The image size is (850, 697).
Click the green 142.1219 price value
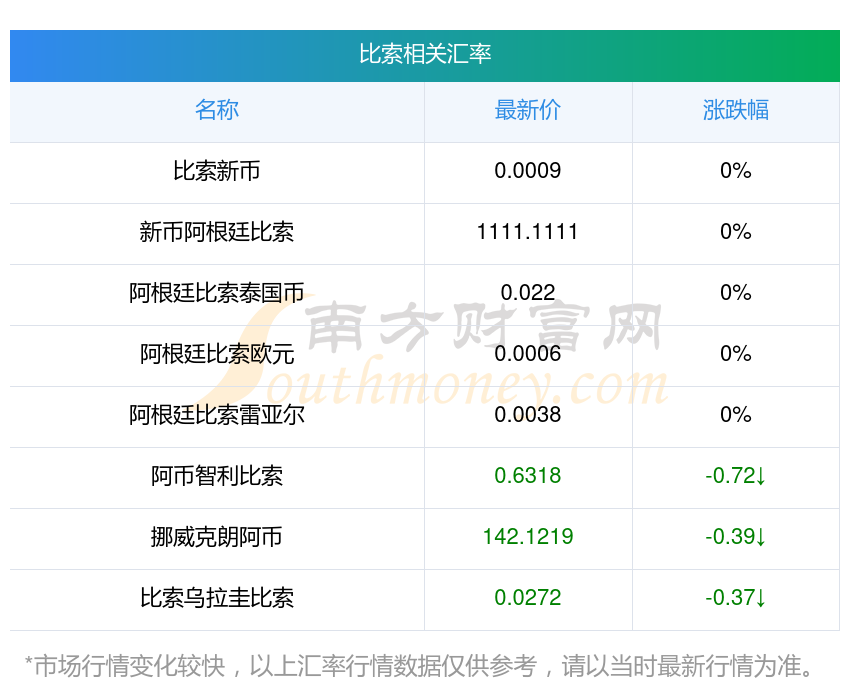[x=528, y=537]
